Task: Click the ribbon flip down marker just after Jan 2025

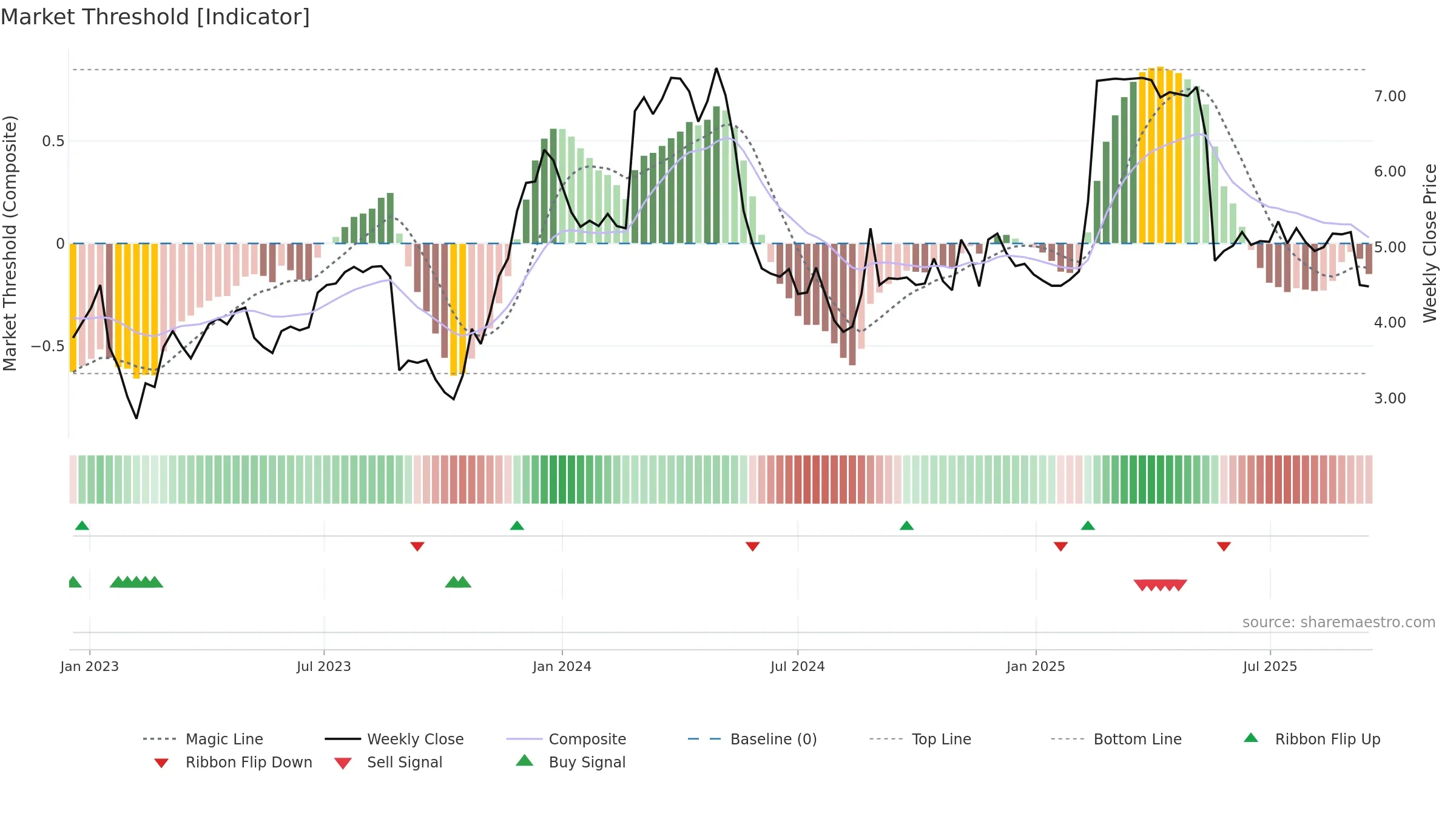Action: coord(1060,547)
